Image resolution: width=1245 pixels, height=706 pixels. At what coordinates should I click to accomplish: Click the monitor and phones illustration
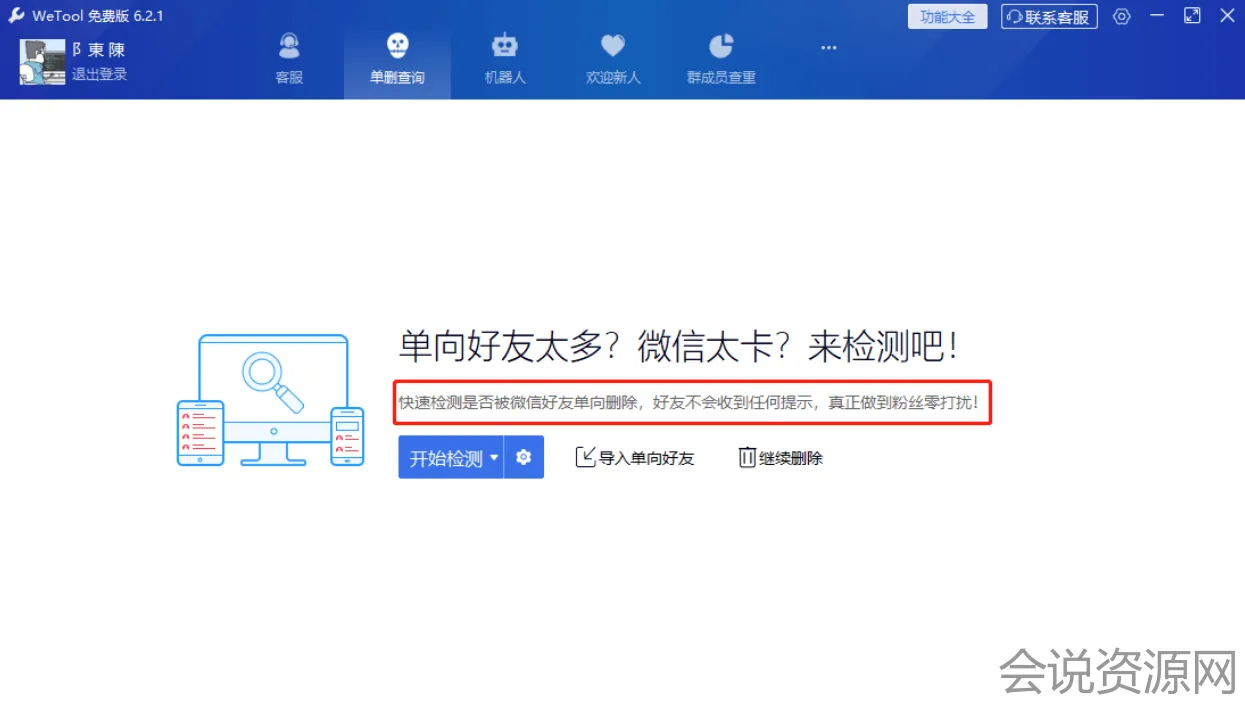pyautogui.click(x=271, y=400)
